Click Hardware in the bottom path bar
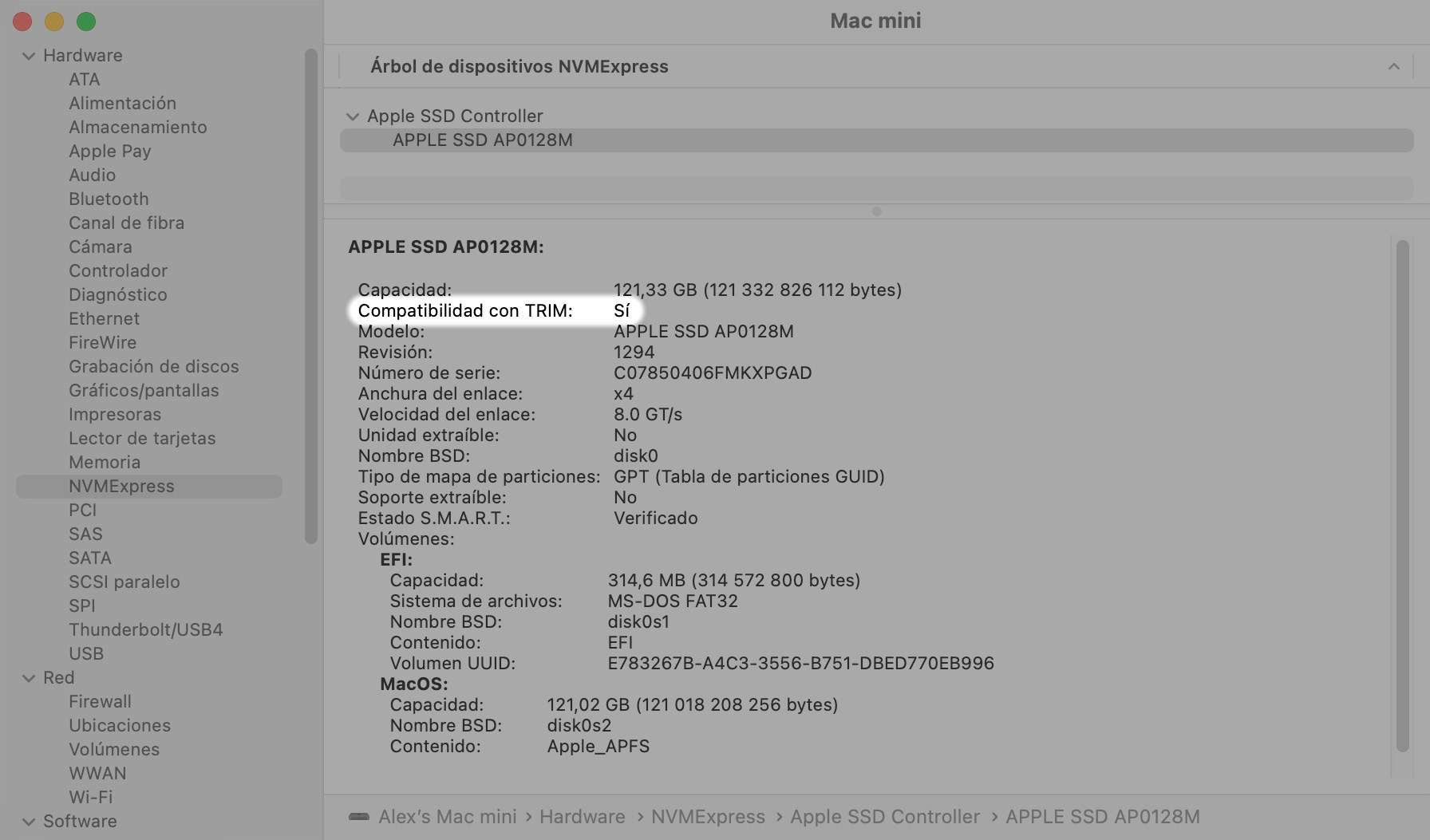 point(582,817)
